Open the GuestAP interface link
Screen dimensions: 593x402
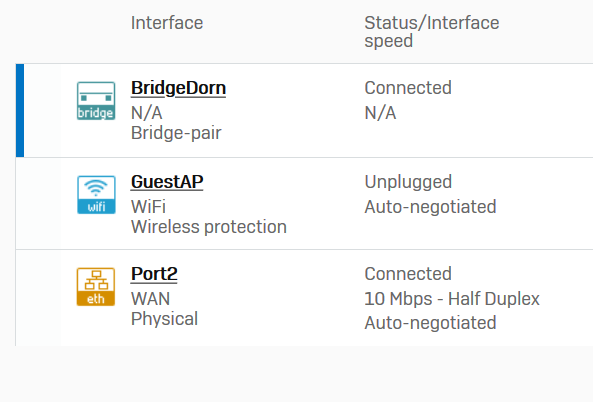167,182
